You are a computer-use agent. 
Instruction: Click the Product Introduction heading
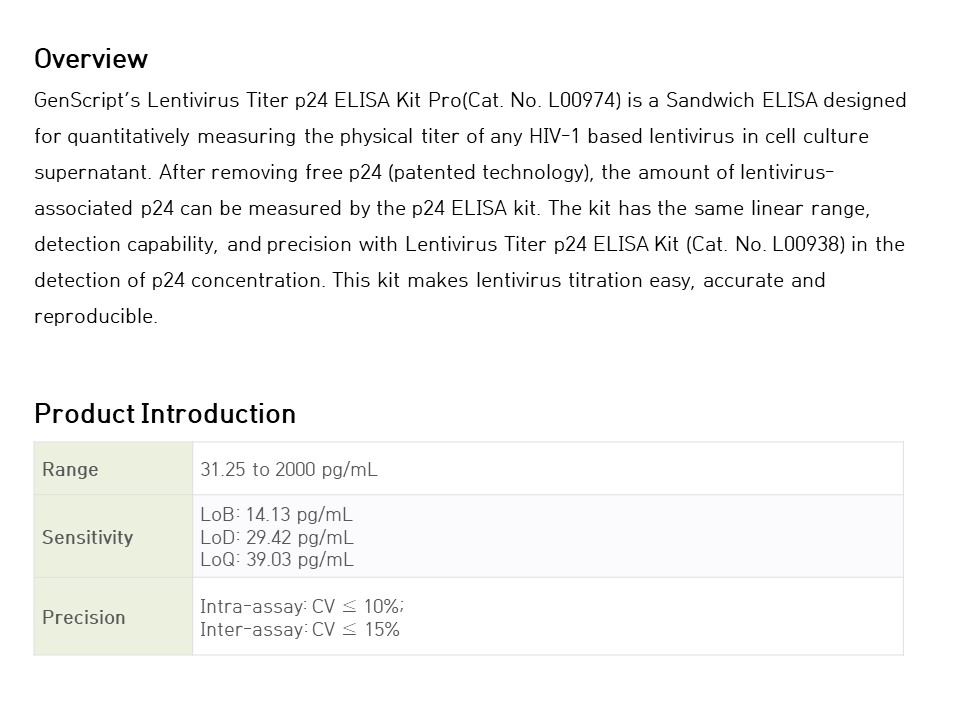click(165, 414)
